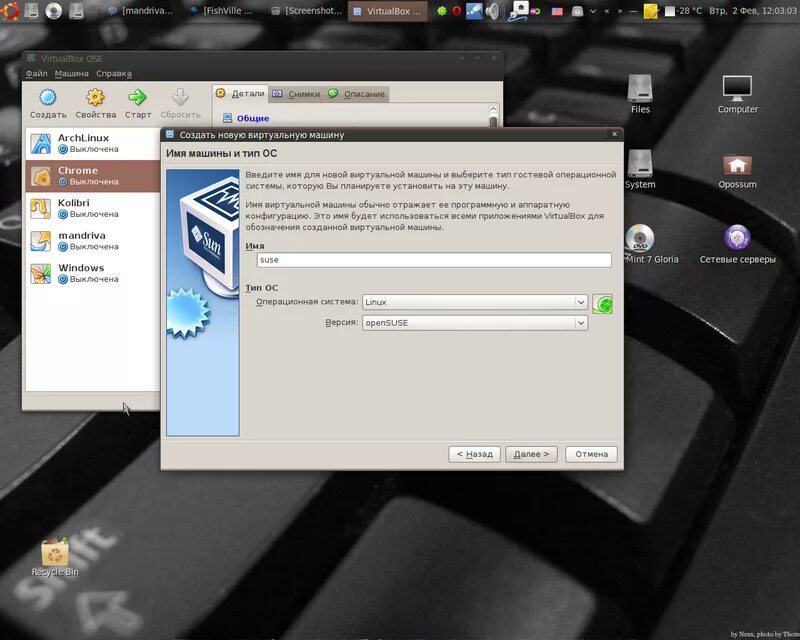The width and height of the screenshot is (800, 640).
Task: Click the volume speaker tray icon
Action: tap(492, 11)
